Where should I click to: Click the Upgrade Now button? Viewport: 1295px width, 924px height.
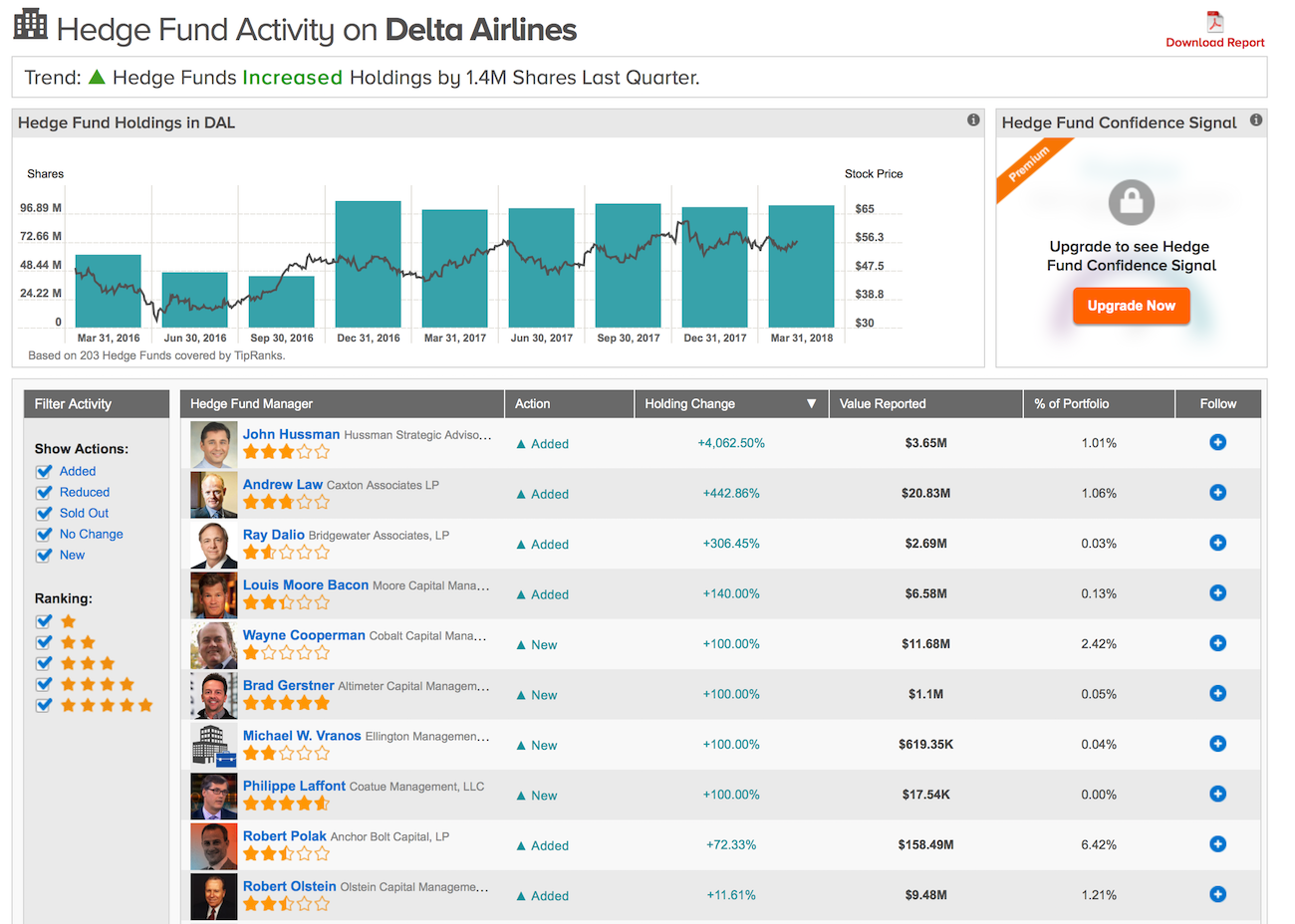pyautogui.click(x=1131, y=306)
